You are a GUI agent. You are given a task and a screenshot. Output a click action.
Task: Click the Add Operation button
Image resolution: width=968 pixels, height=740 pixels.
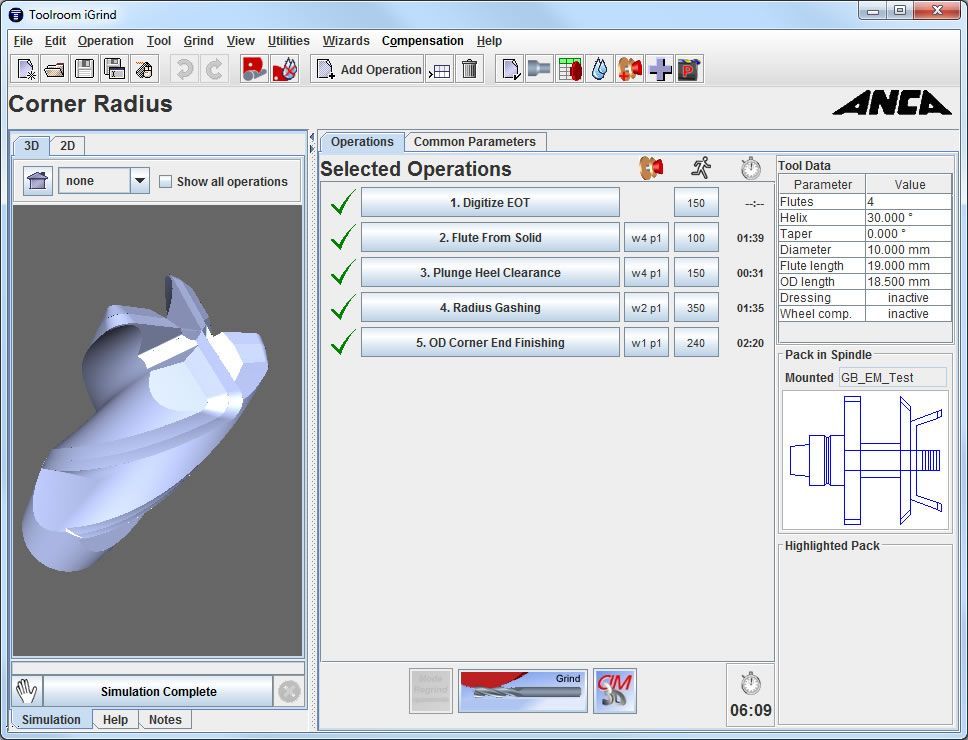[368, 69]
